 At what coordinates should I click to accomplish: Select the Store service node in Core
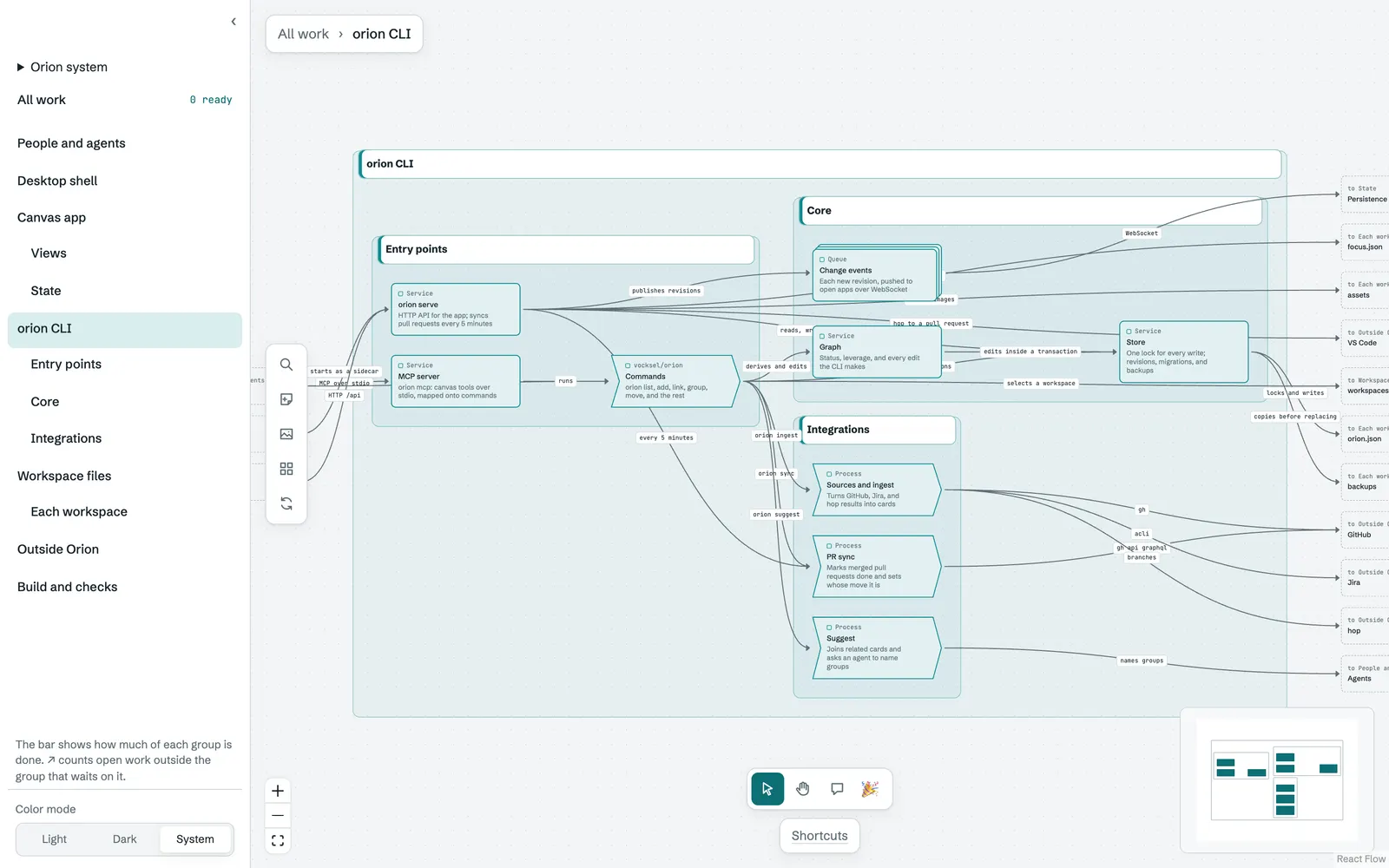[x=1184, y=352]
